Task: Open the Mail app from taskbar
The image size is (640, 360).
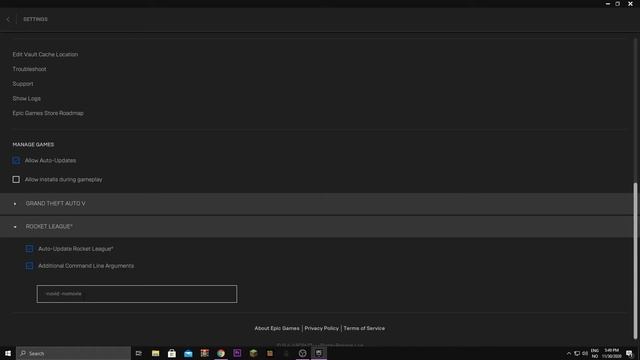Action: (x=188, y=353)
